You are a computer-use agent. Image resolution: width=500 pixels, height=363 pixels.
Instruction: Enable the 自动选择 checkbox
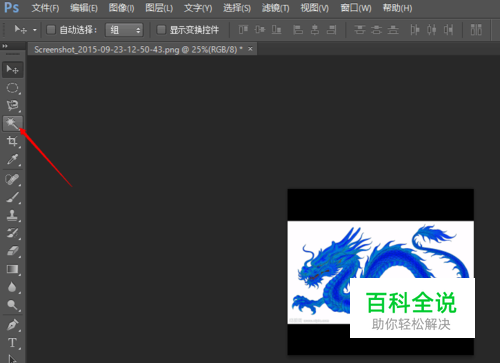51,30
